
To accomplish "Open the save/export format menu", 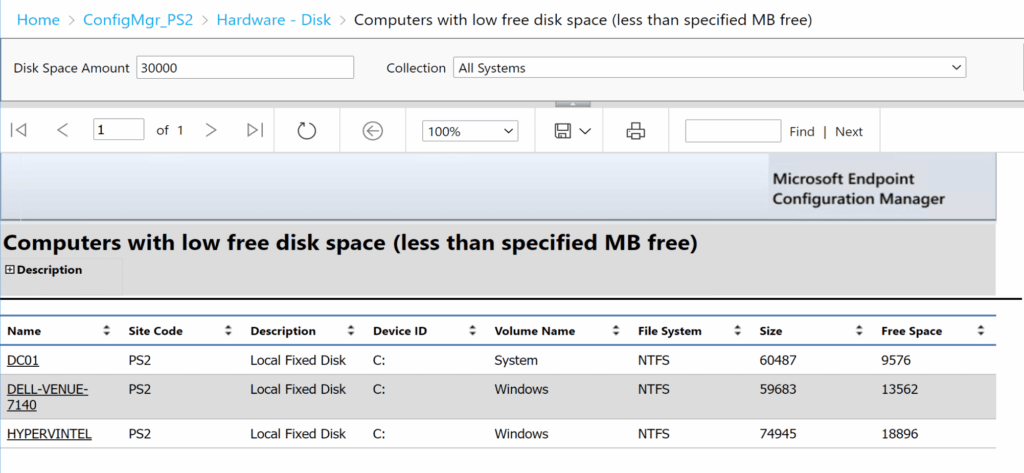I will (x=573, y=131).
